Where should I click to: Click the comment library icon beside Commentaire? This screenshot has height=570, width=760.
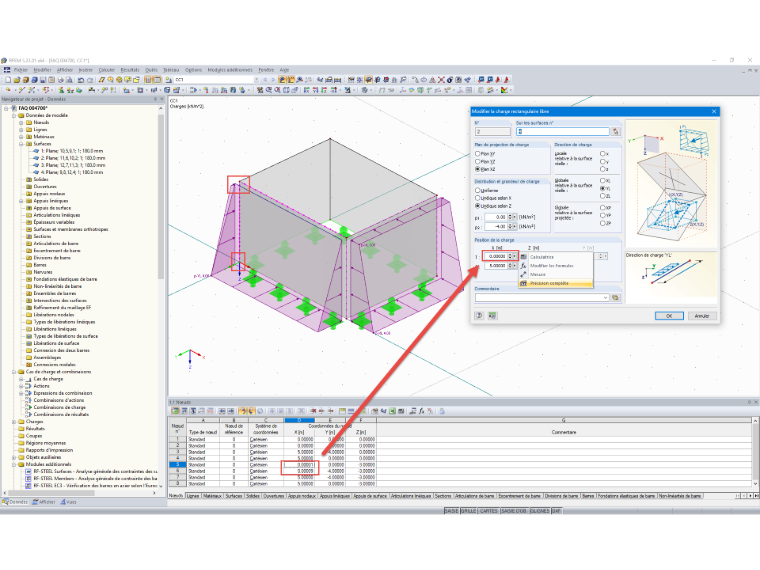coord(616,298)
